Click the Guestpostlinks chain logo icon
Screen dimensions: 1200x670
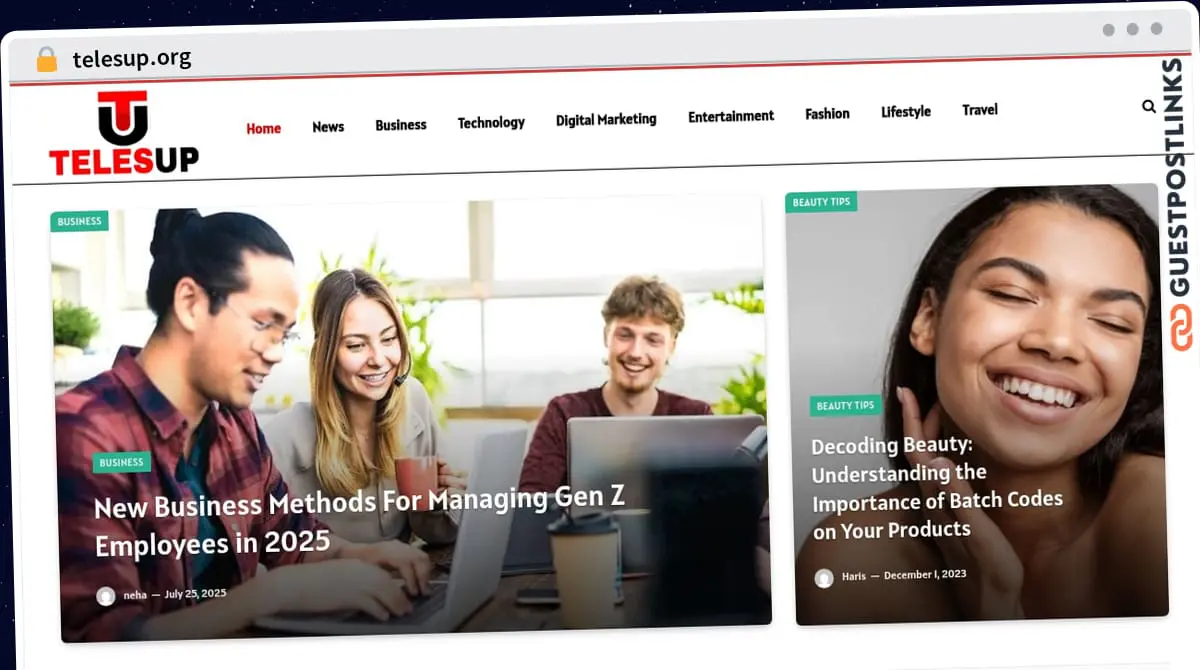[x=1182, y=327]
